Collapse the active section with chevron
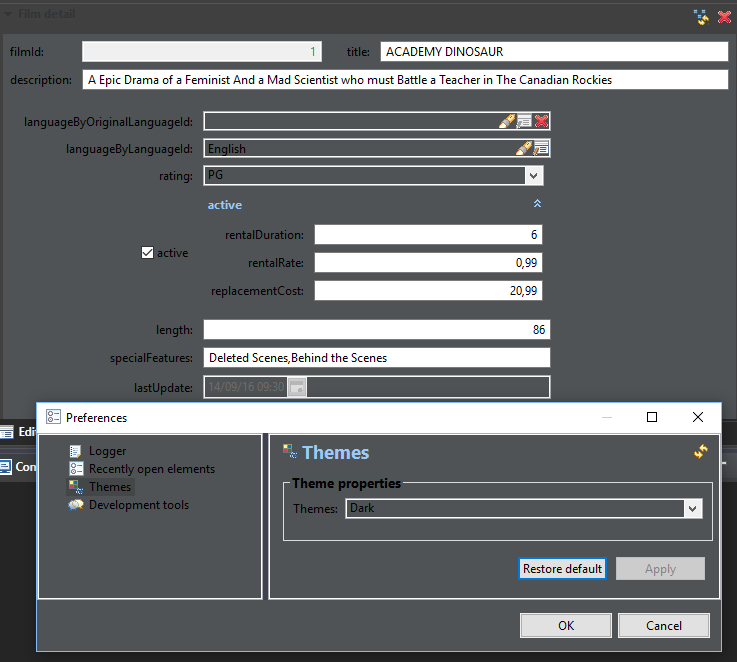The image size is (737, 662). pos(537,204)
